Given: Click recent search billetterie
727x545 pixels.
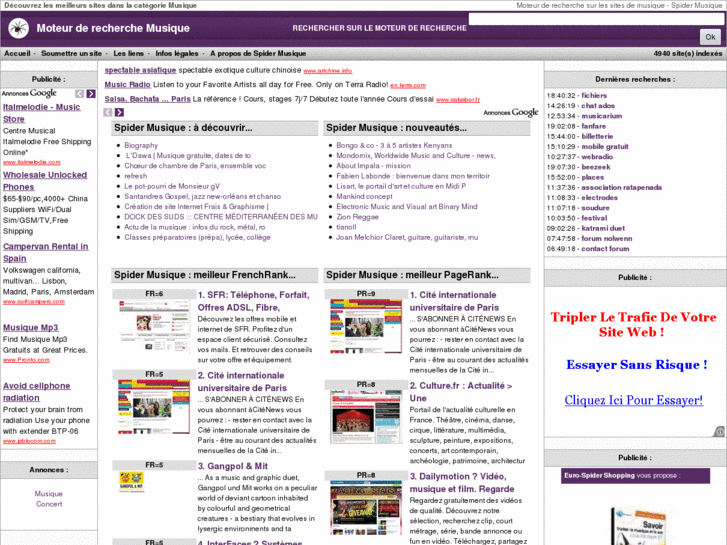Looking at the screenshot, I should pyautogui.click(x=597, y=136).
